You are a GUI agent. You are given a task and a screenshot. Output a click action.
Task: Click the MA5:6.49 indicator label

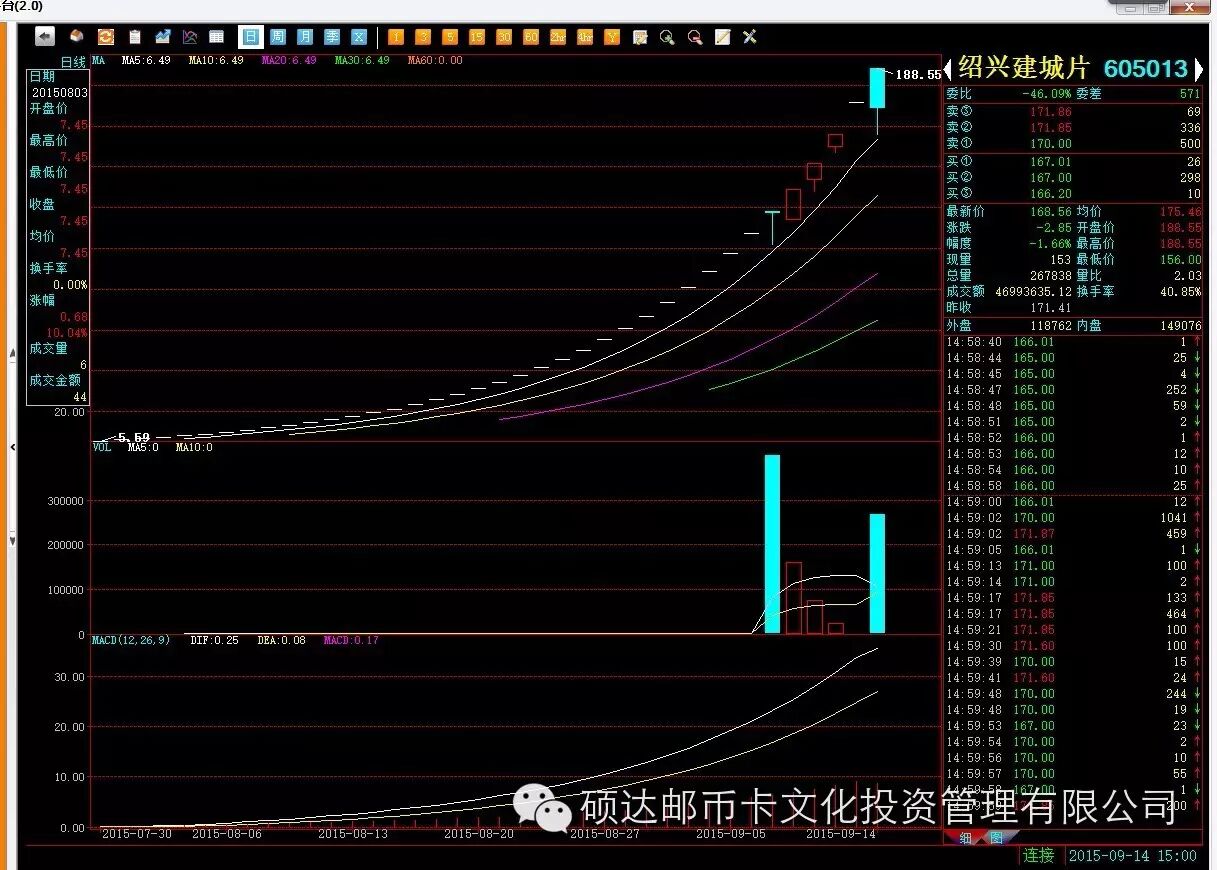(144, 61)
